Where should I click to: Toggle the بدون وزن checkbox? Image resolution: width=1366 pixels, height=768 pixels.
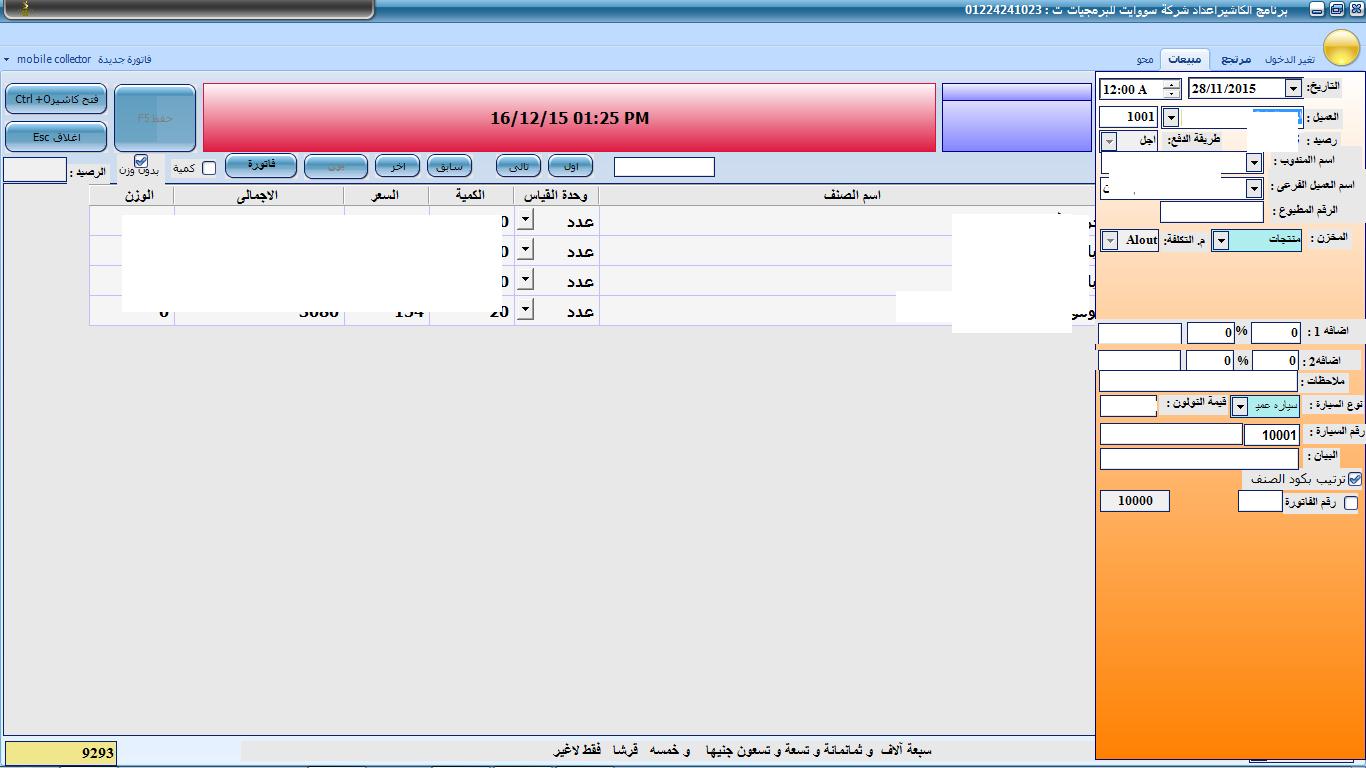tap(141, 160)
